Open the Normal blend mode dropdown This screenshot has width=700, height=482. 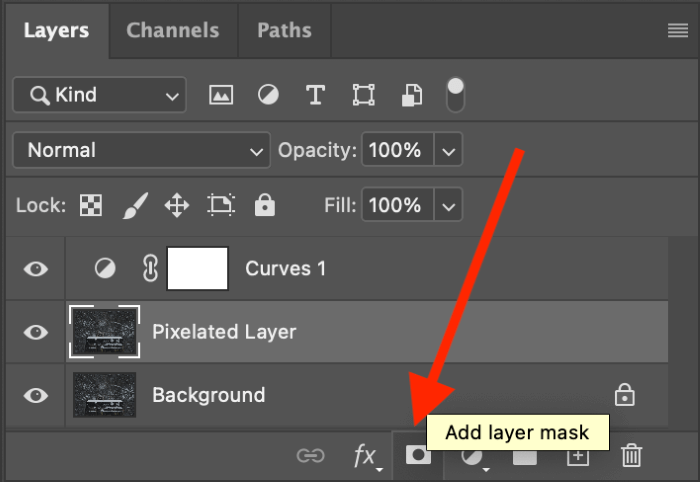point(141,151)
